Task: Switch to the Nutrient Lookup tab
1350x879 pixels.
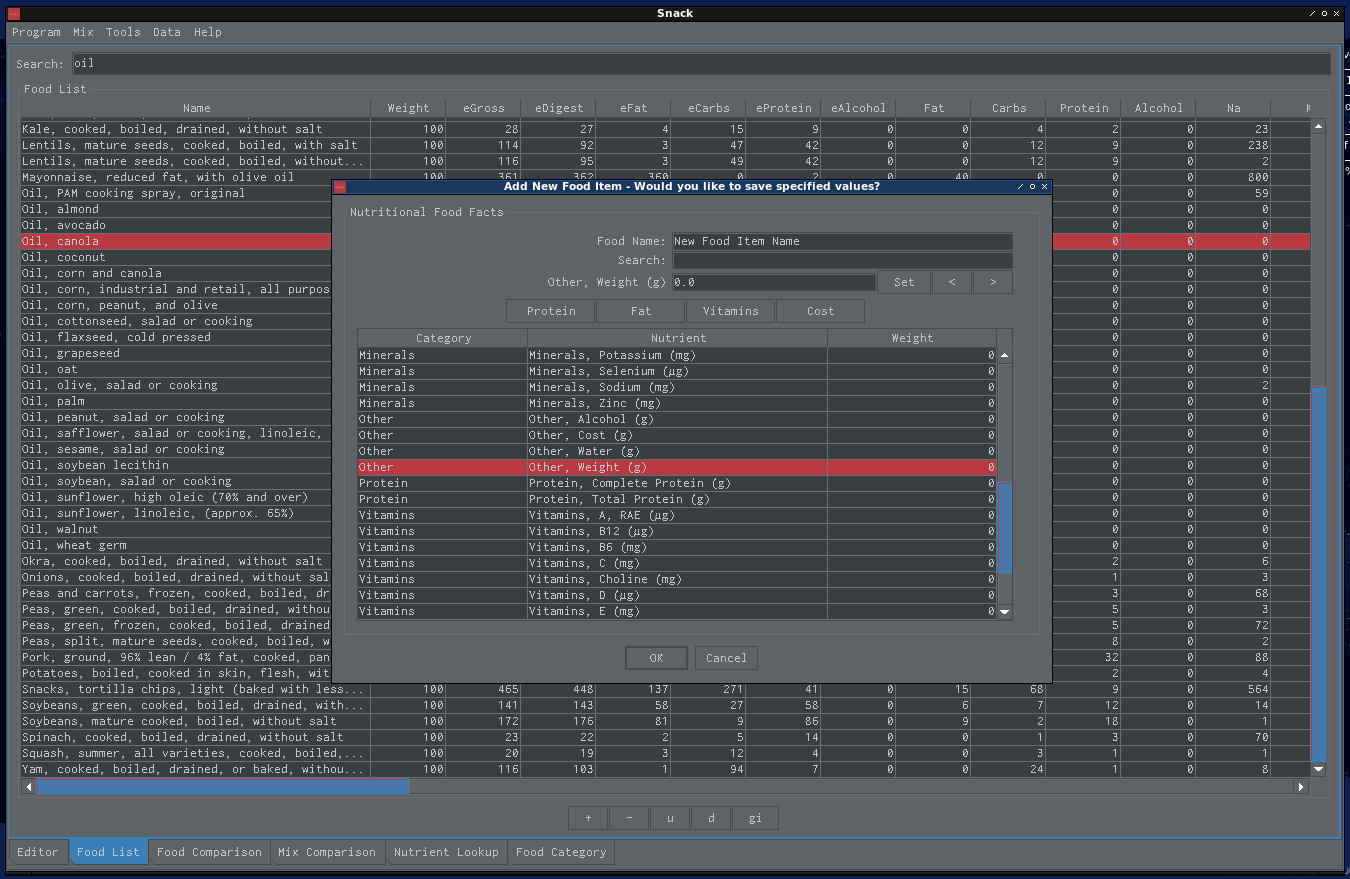Action: pos(446,852)
